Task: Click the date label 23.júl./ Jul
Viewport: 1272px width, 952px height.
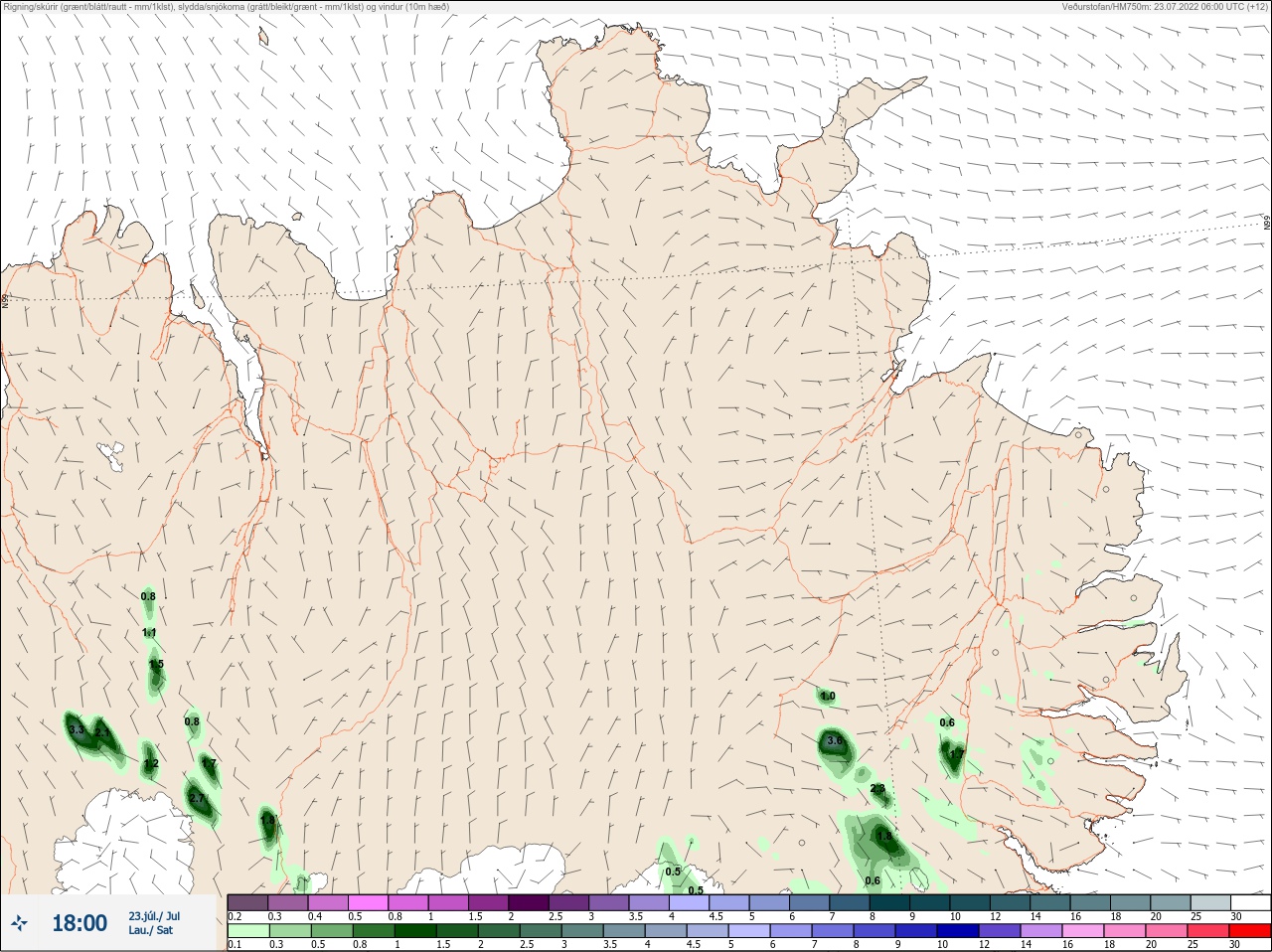Action: tap(154, 916)
